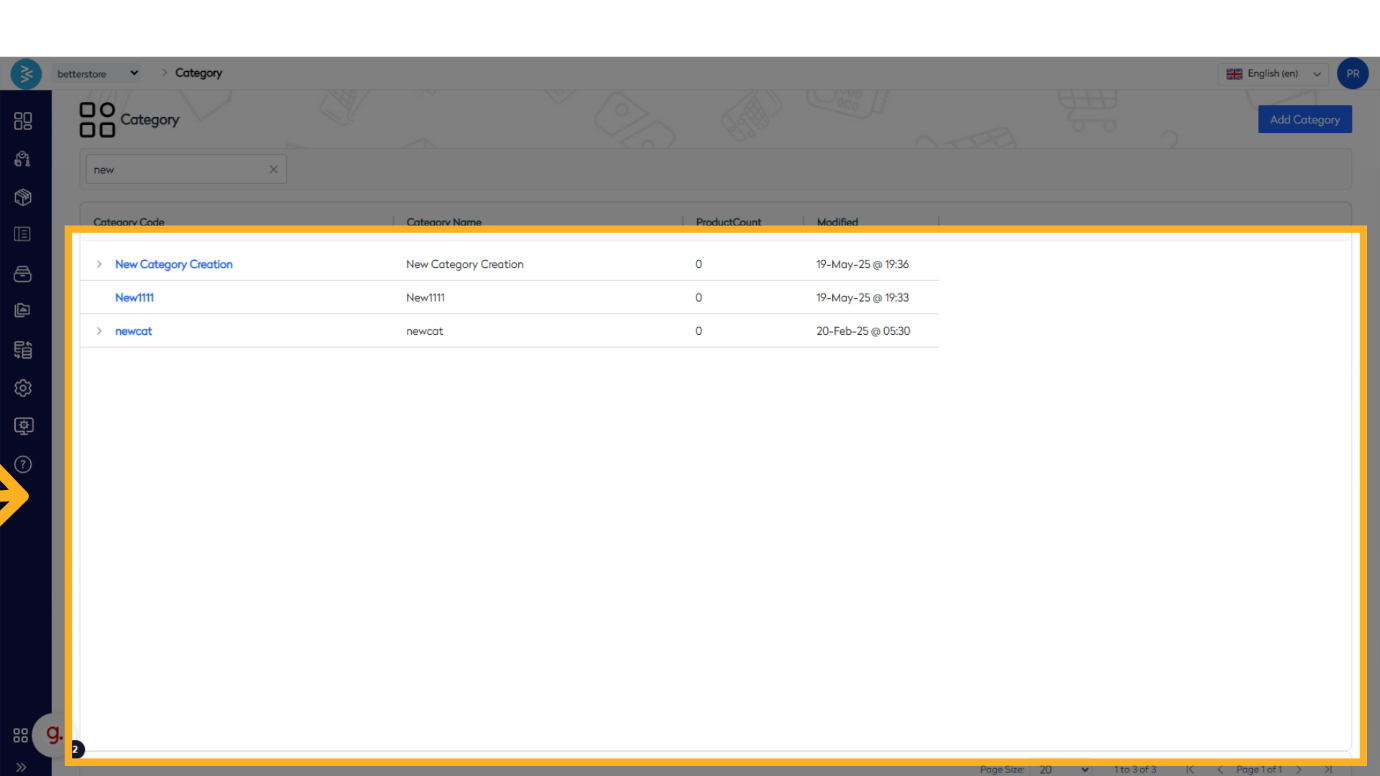Click the app logo in top-left corner
Viewport: 1380px width, 776px height.
point(26,74)
